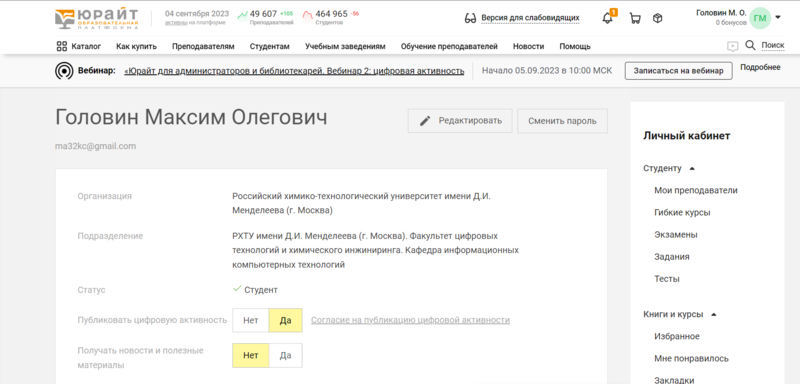This screenshot has width=800, height=384.
Task: Open the shopping cart icon
Action: [635, 18]
